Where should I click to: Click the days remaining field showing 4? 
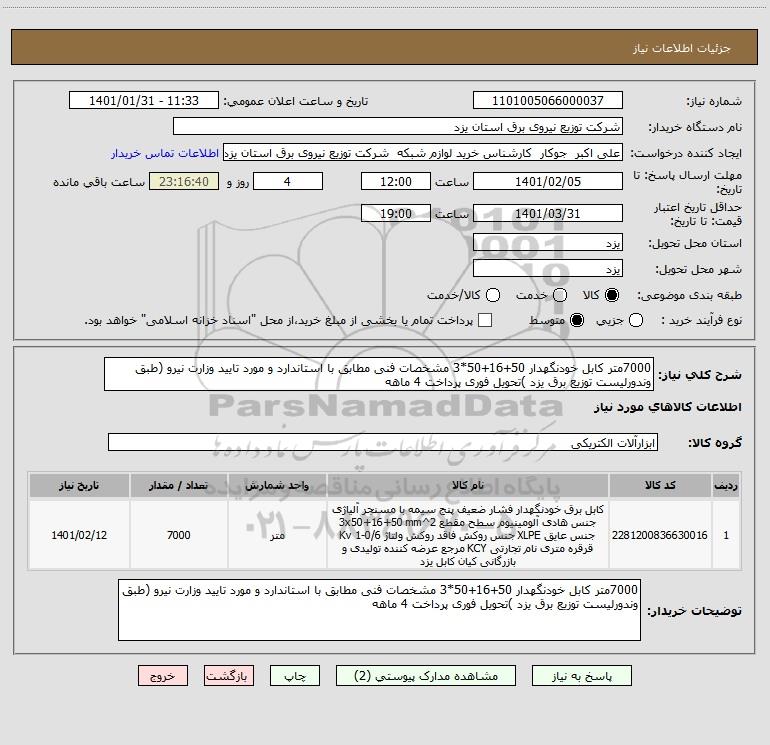288,181
